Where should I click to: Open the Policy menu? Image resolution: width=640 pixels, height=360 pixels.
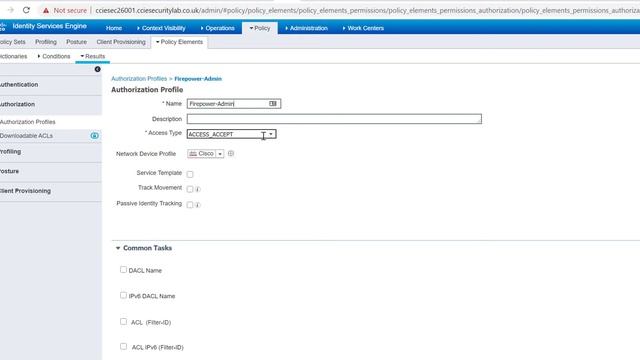(260, 28)
